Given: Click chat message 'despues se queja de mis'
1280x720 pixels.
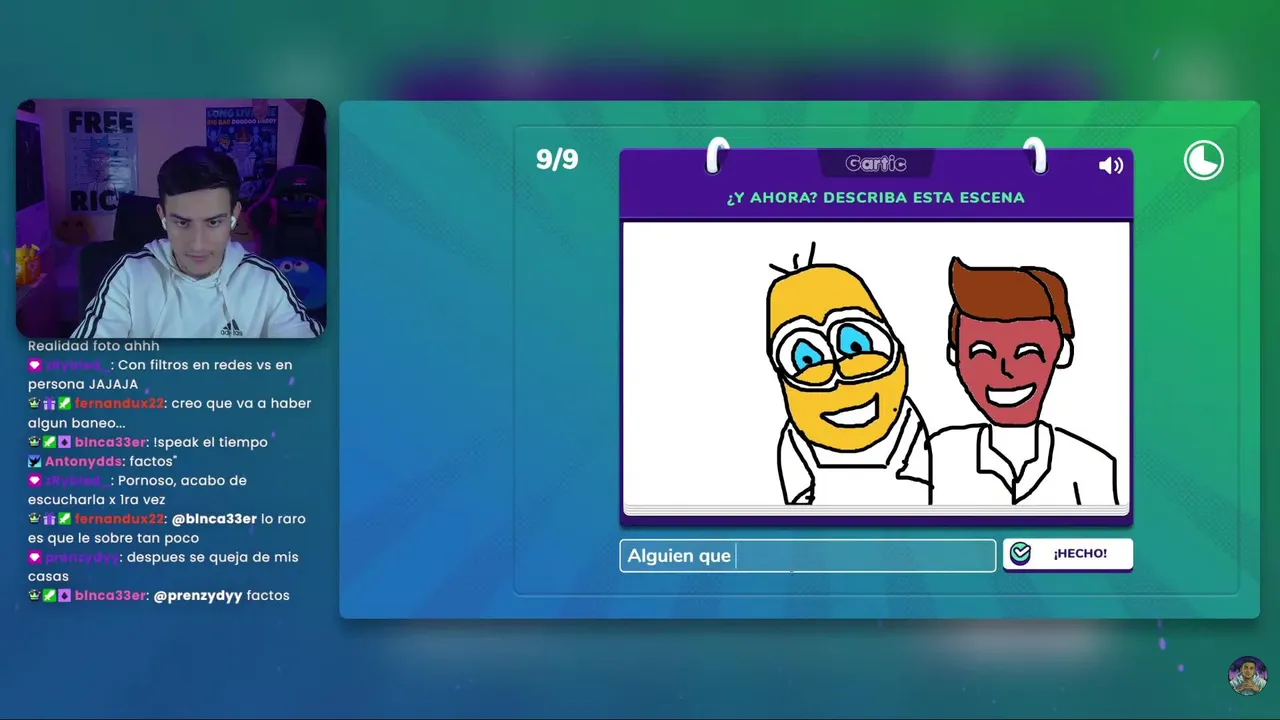Looking at the screenshot, I should pos(214,557).
